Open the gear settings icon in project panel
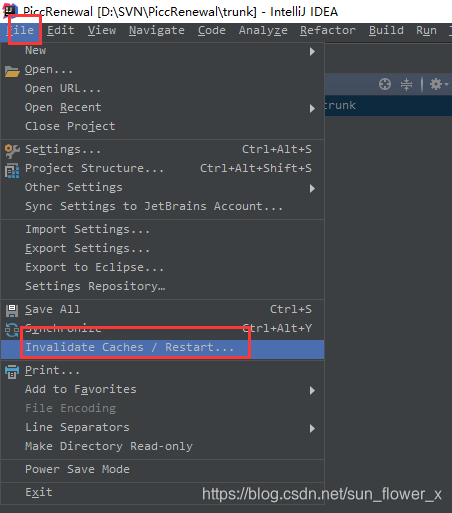 [x=439, y=84]
